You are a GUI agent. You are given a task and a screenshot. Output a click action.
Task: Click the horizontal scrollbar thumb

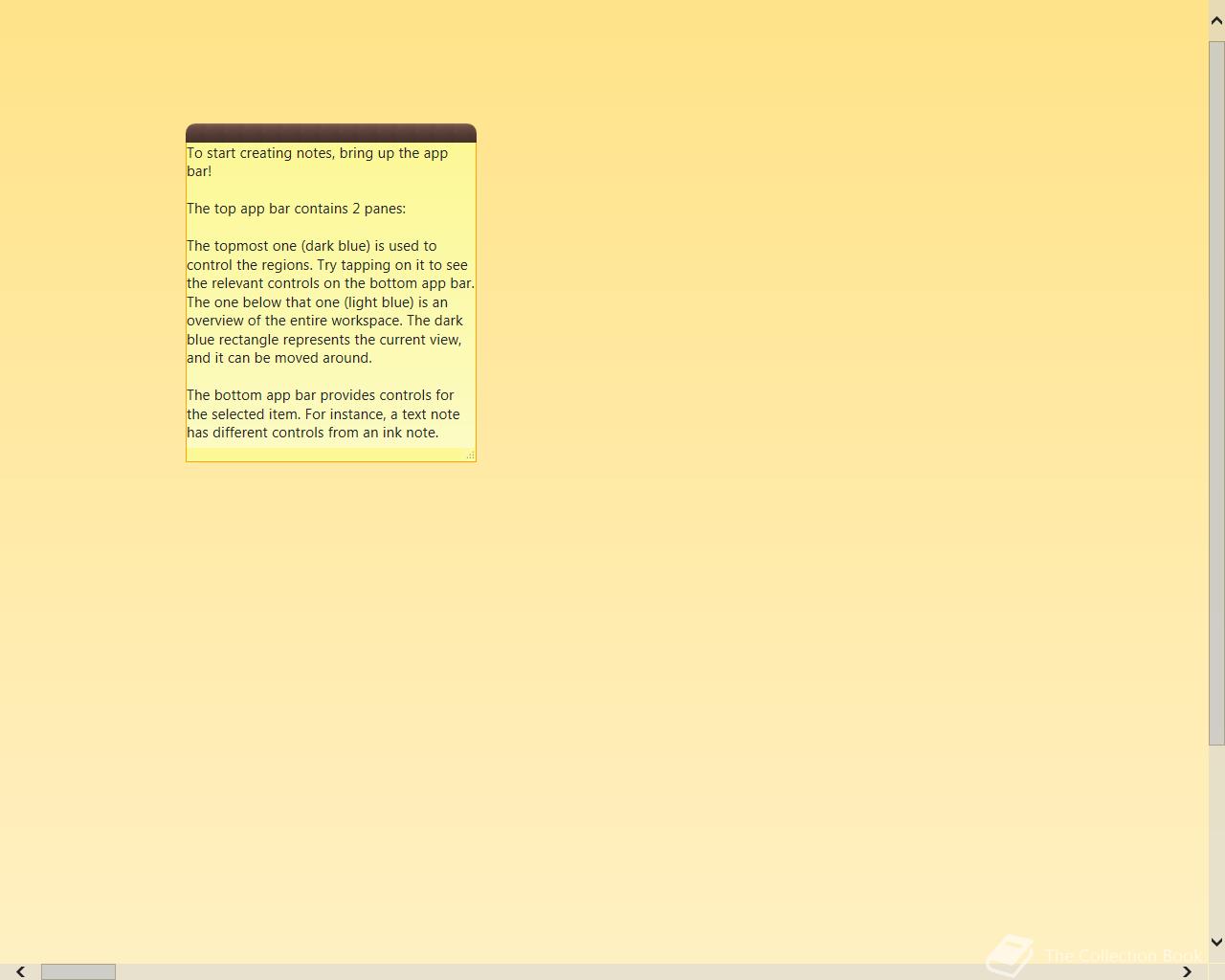78,971
